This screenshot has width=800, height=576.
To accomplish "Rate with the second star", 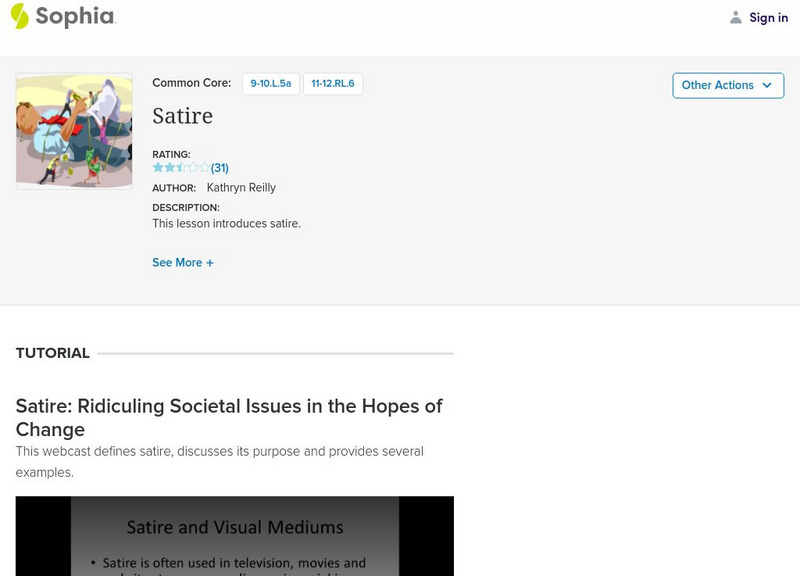I will click(x=170, y=167).
